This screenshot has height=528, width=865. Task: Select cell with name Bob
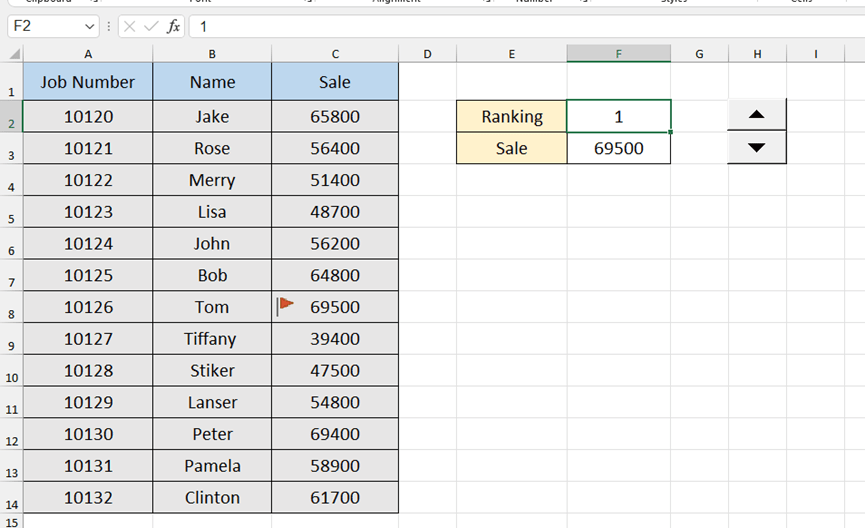click(x=212, y=275)
